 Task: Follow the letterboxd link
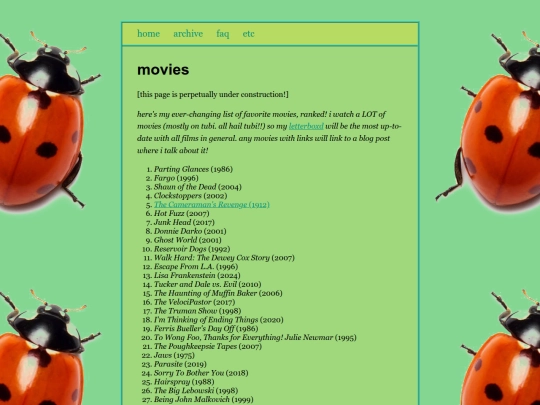coord(306,126)
